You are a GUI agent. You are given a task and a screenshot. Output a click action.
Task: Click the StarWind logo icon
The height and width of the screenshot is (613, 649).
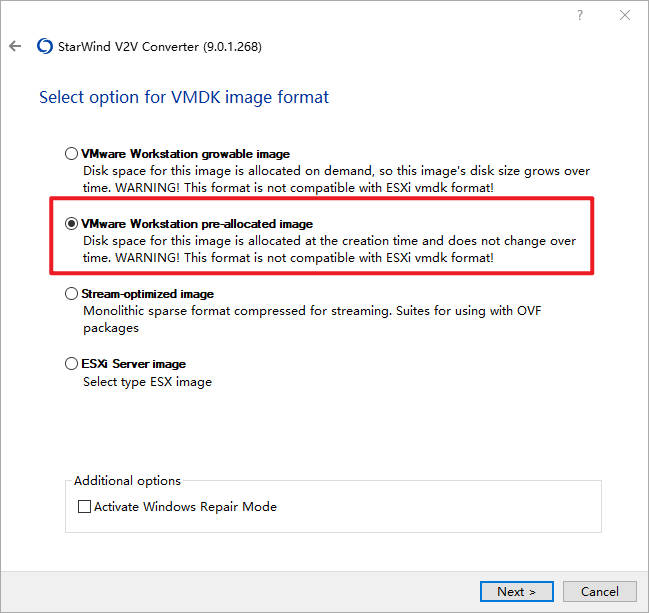coord(45,46)
